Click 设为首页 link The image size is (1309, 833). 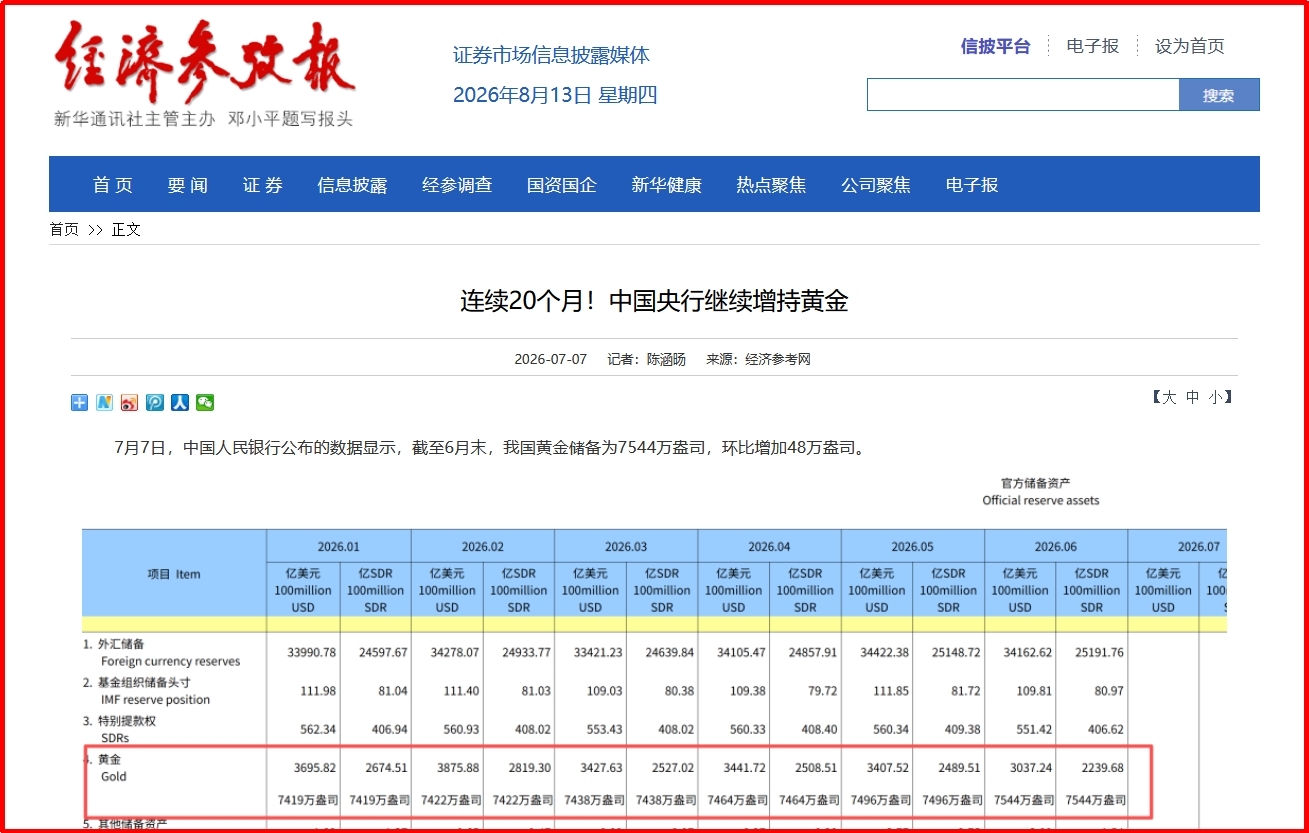pos(1189,46)
